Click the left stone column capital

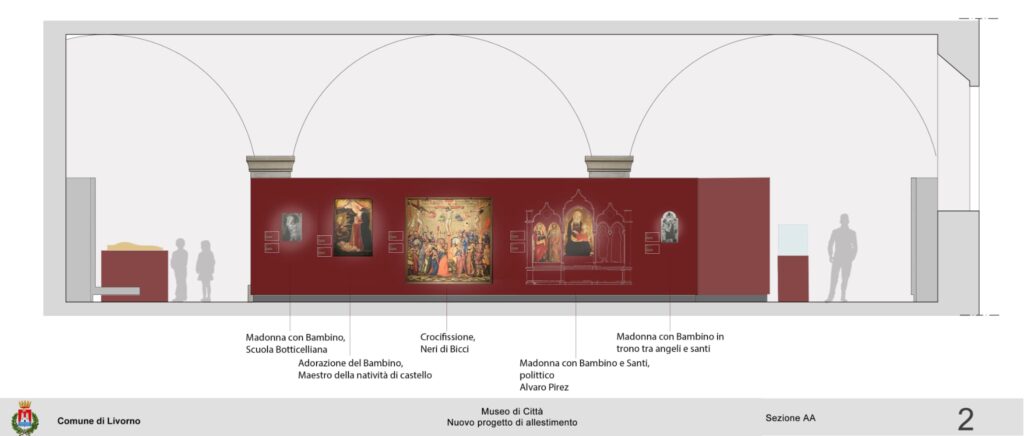[270, 166]
